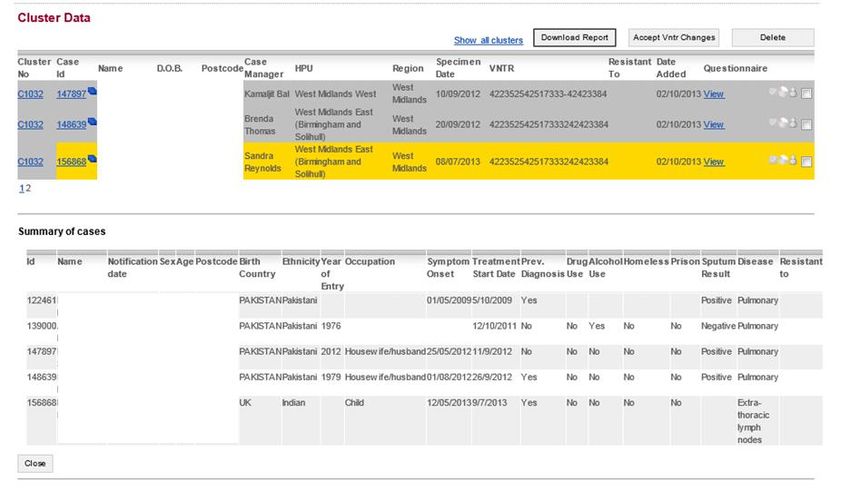Click the Cluster Data heading
850x491 pixels.
pos(54,17)
